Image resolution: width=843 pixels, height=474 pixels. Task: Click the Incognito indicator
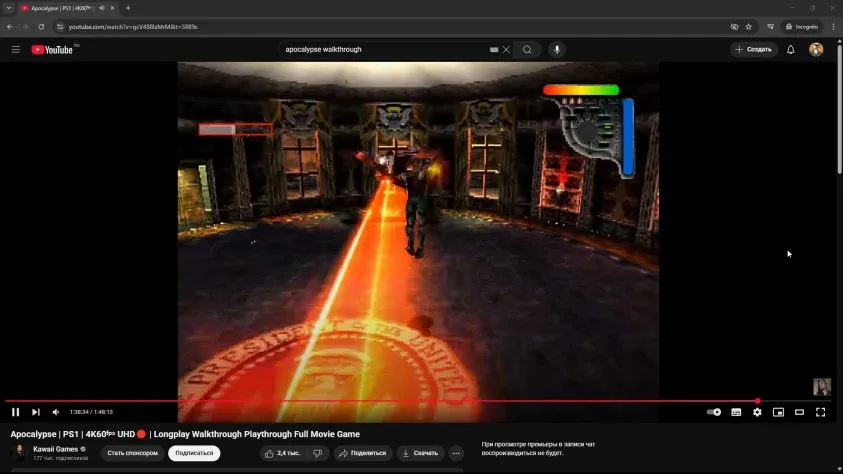[x=802, y=26]
